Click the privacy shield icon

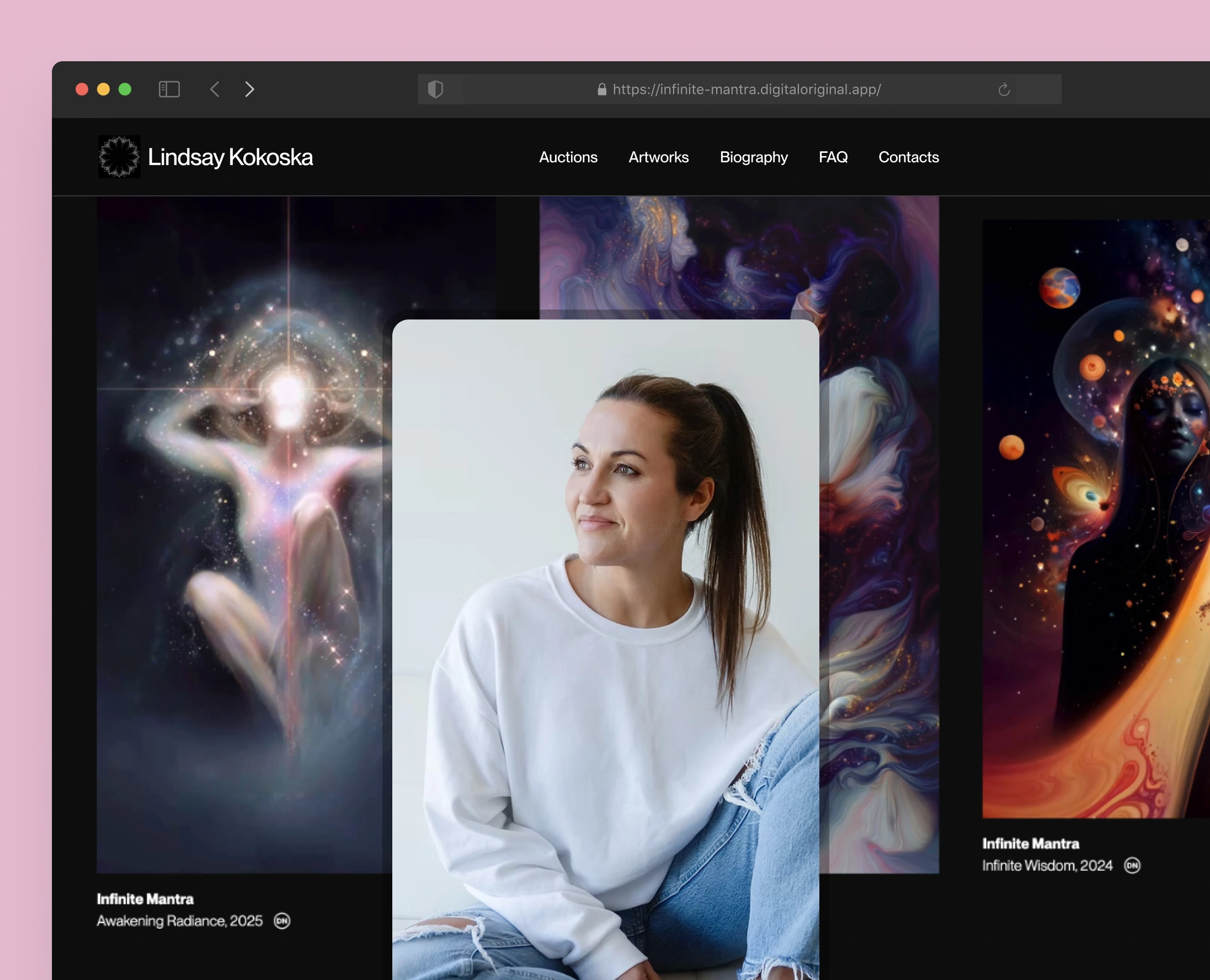click(x=435, y=89)
